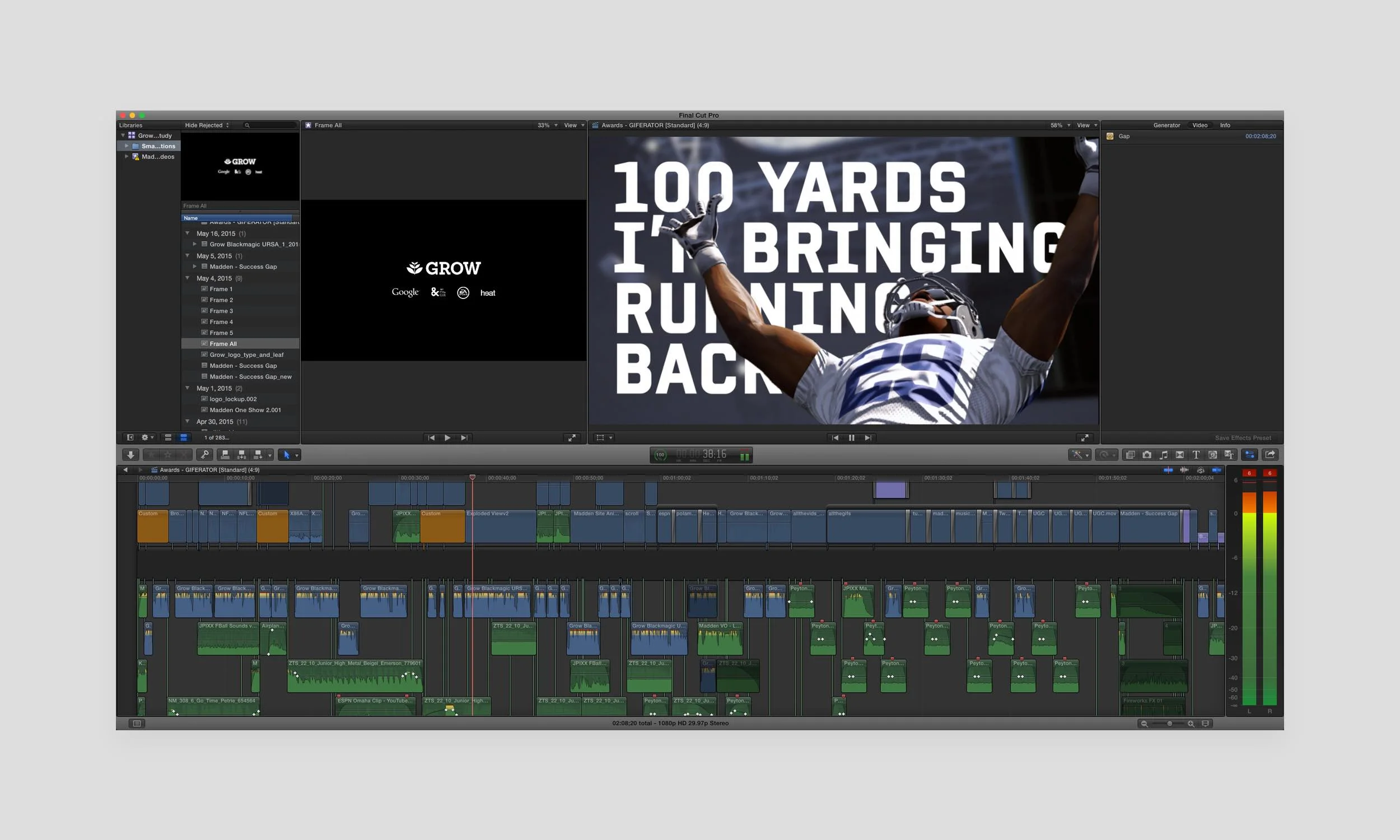Image resolution: width=1400 pixels, height=840 pixels.
Task: Play the Event Viewer clip
Action: pyautogui.click(x=447, y=437)
